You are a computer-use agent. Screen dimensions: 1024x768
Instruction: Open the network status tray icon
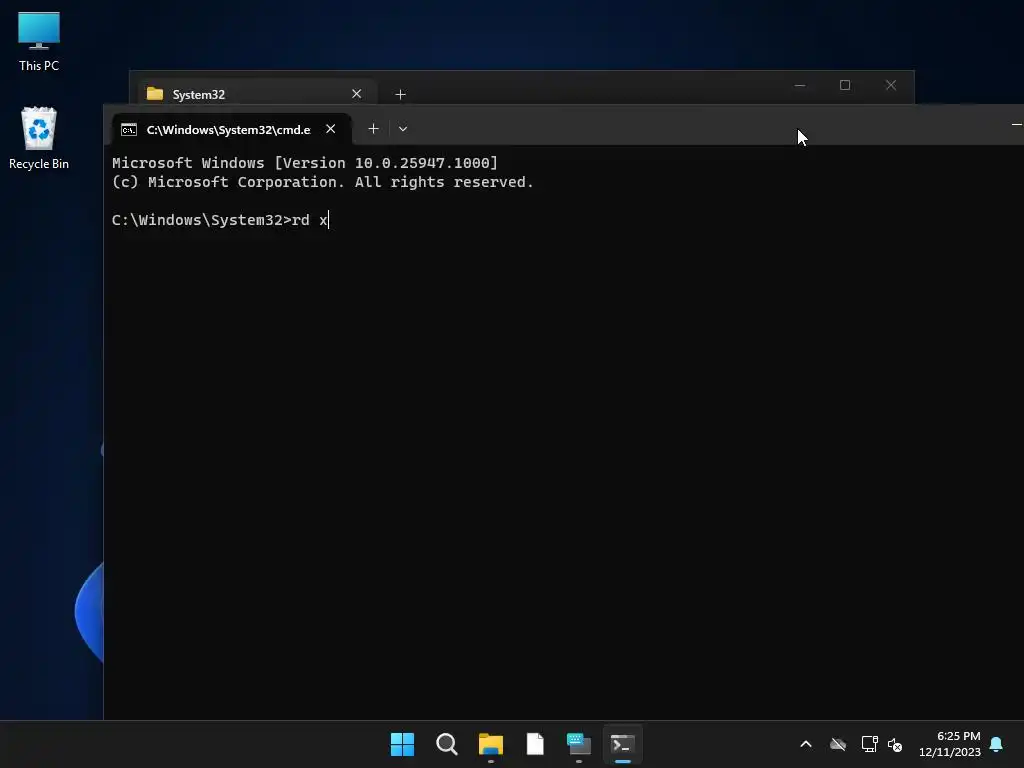[869, 744]
